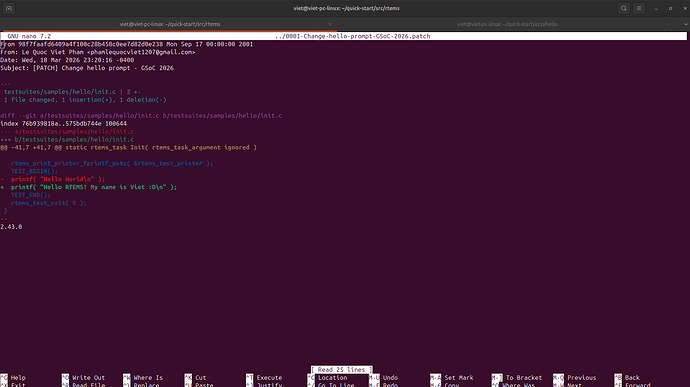Image resolution: width=690 pixels, height=387 pixels.
Task: Open a new terminal tab with the title bar icon
Action: tap(9, 8)
